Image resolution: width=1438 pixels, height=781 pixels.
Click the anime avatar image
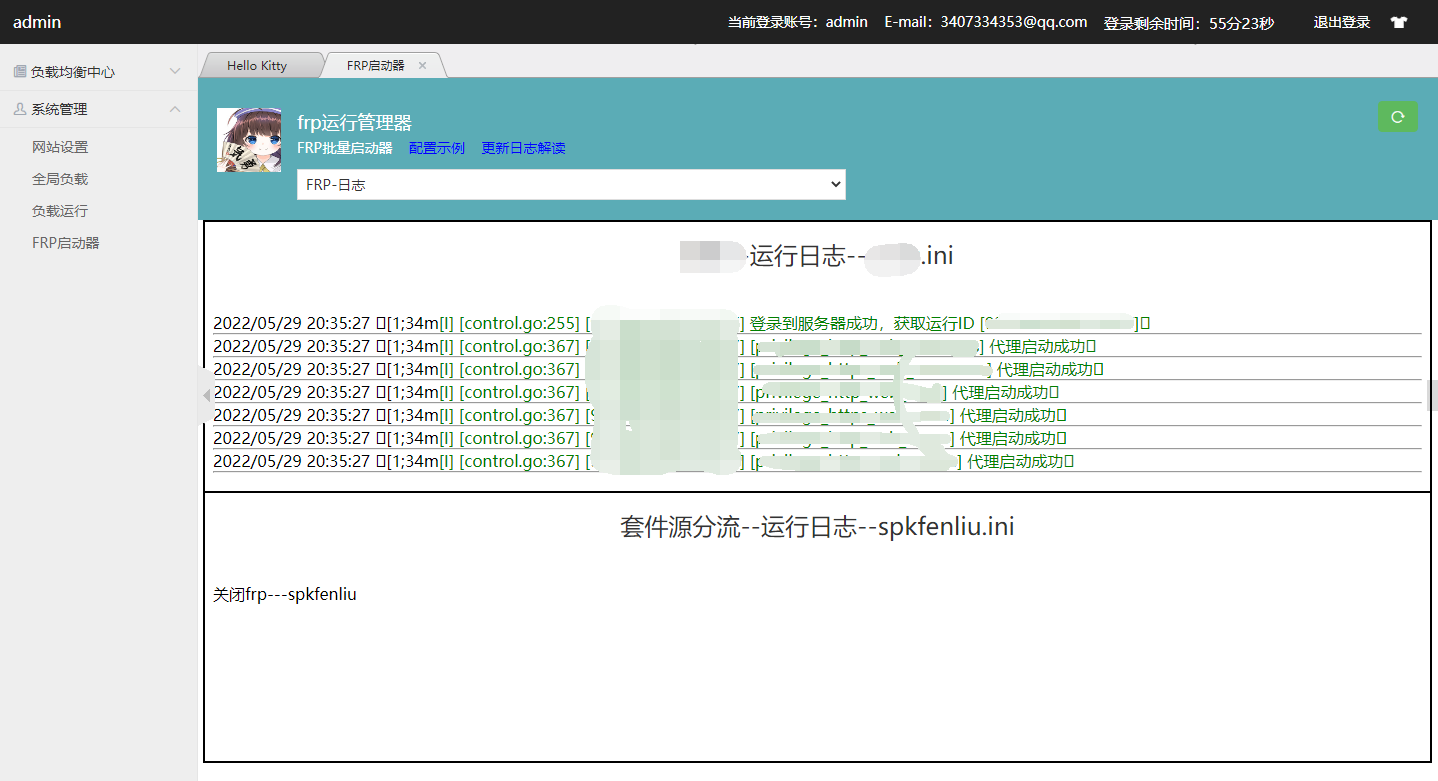coord(248,139)
